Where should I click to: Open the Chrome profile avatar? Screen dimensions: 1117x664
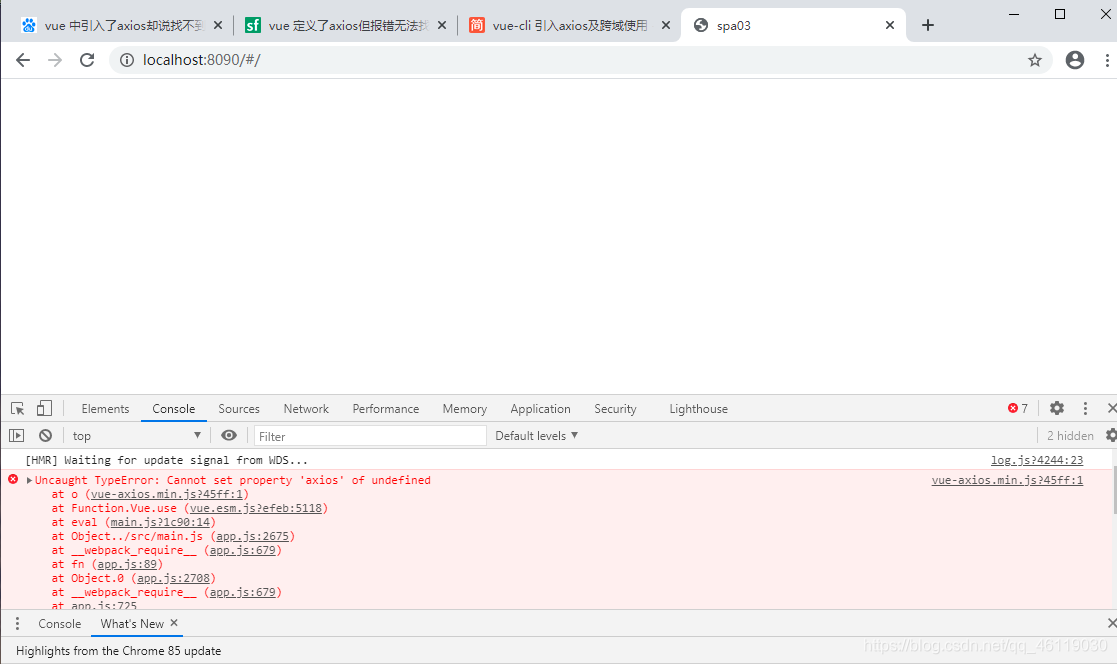[1075, 60]
